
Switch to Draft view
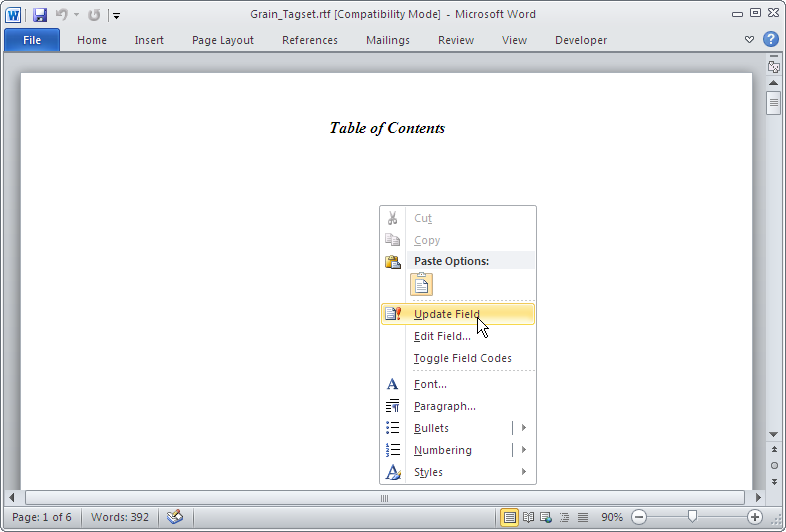tap(582, 517)
